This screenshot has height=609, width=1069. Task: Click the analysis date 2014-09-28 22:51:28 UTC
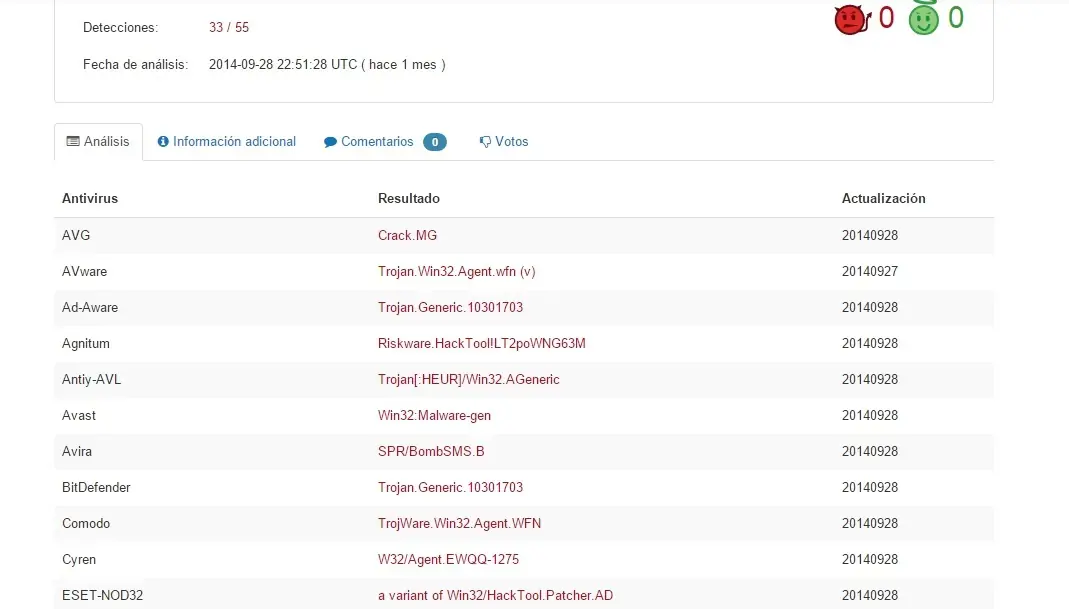(283, 64)
